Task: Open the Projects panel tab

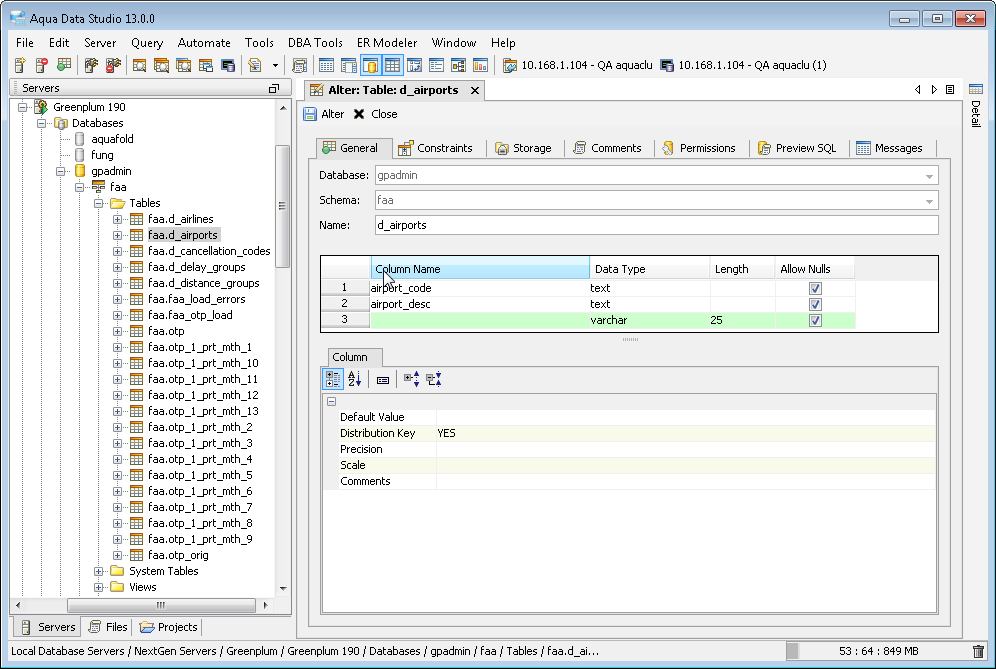Action: pos(169,627)
